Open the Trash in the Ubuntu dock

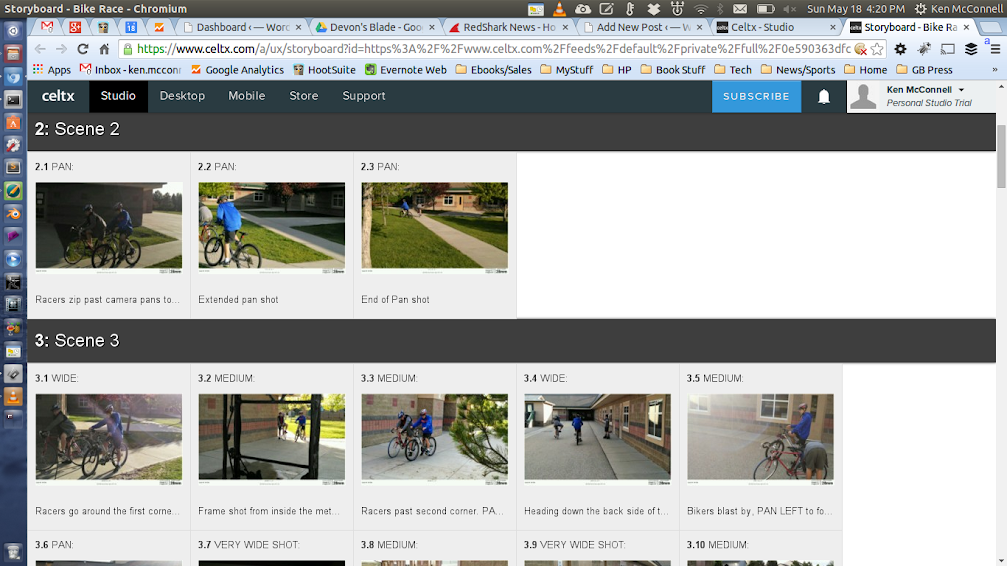click(13, 551)
